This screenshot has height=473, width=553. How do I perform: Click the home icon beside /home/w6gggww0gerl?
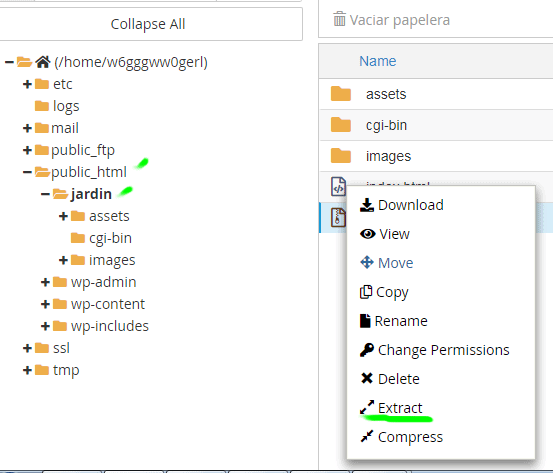coord(43,62)
